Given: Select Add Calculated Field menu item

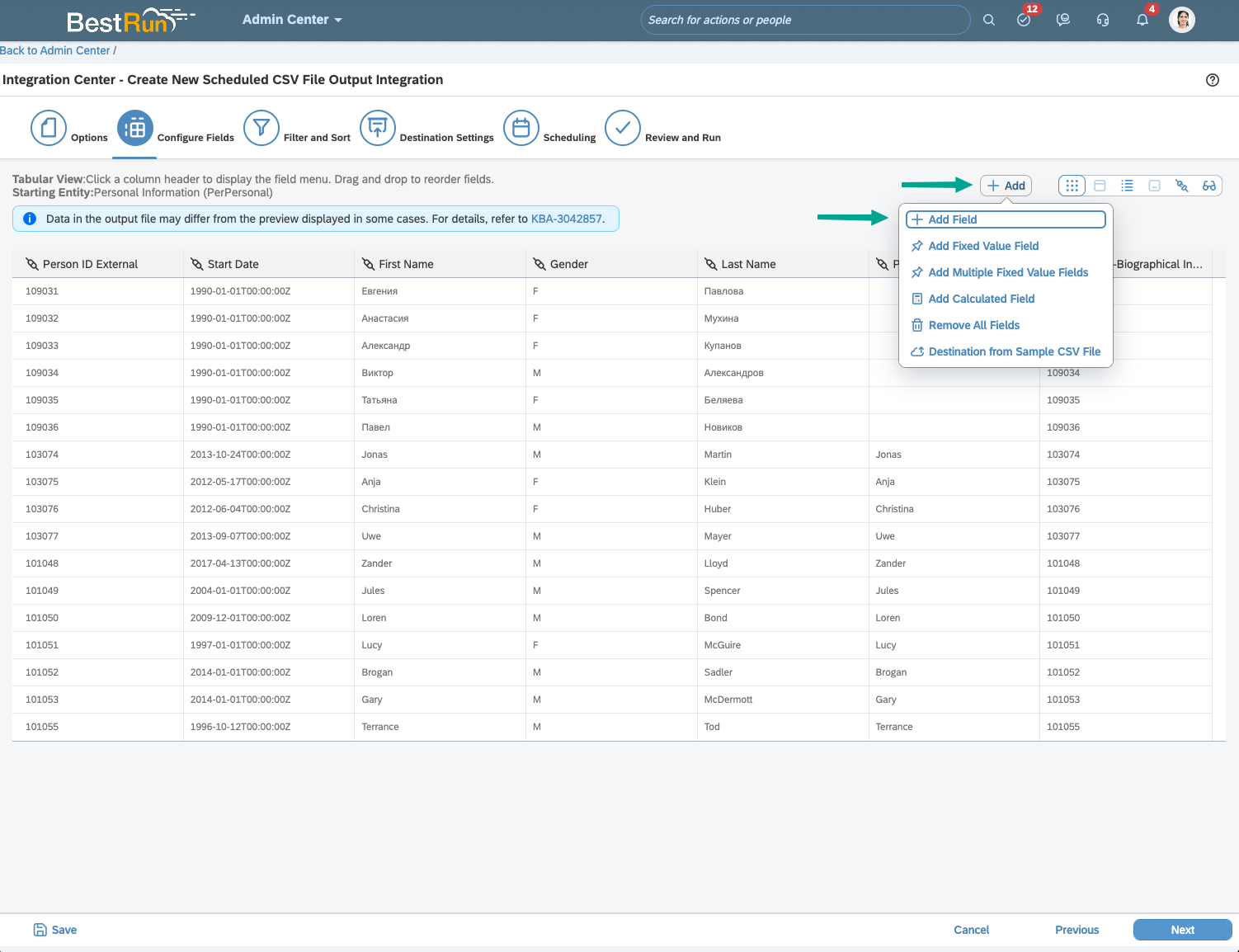Looking at the screenshot, I should click(981, 299).
